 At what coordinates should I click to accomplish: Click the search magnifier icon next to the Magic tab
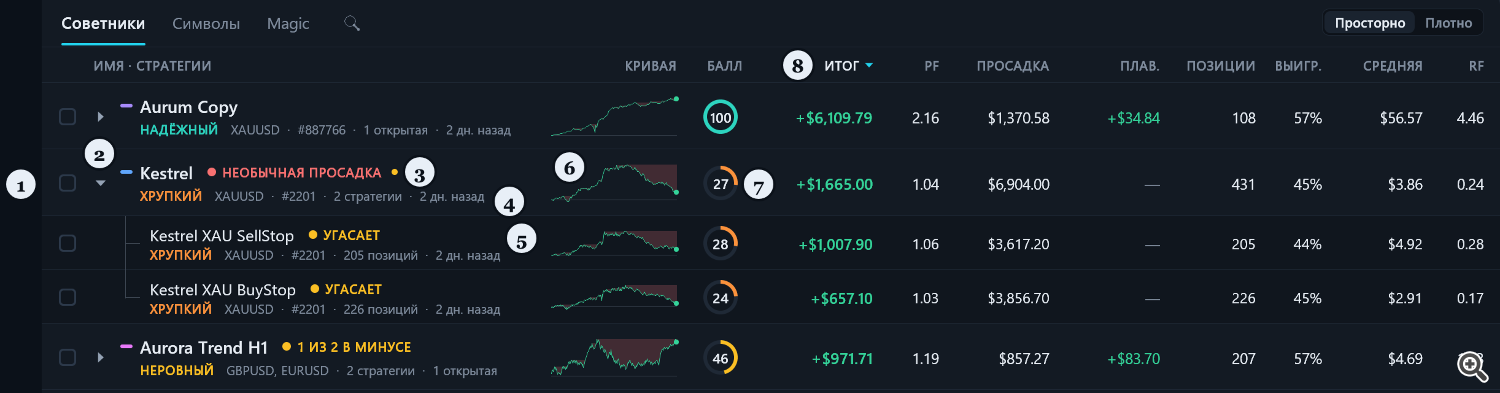(351, 22)
